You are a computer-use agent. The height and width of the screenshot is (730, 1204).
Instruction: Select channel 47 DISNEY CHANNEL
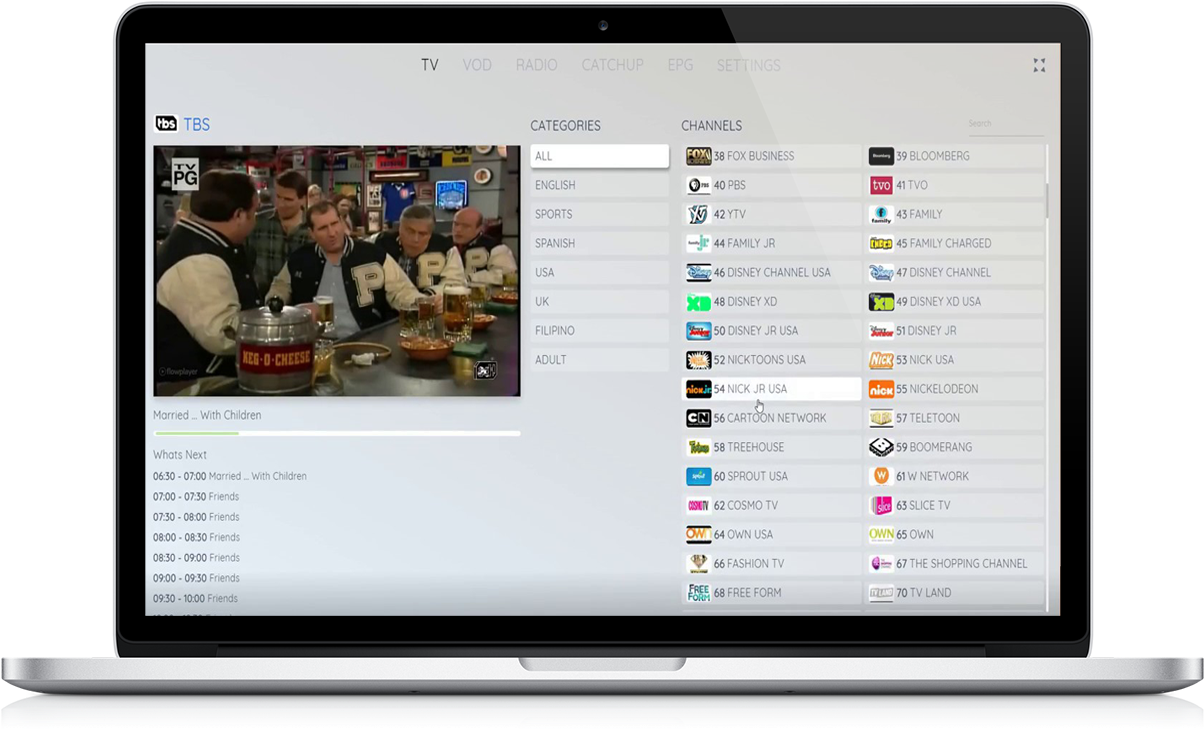[x=955, y=272]
